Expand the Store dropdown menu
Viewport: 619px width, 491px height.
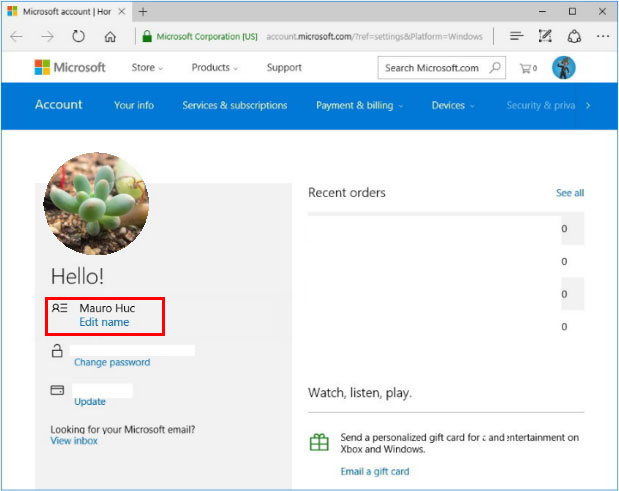(x=147, y=67)
